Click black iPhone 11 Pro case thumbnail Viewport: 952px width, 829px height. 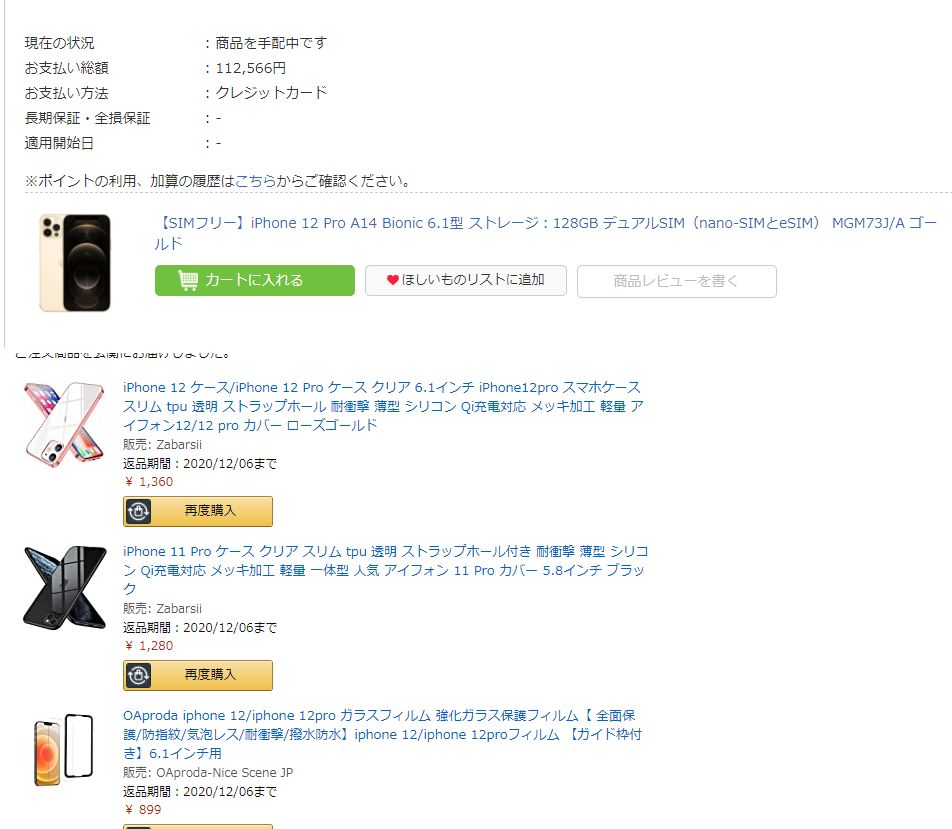point(64,588)
